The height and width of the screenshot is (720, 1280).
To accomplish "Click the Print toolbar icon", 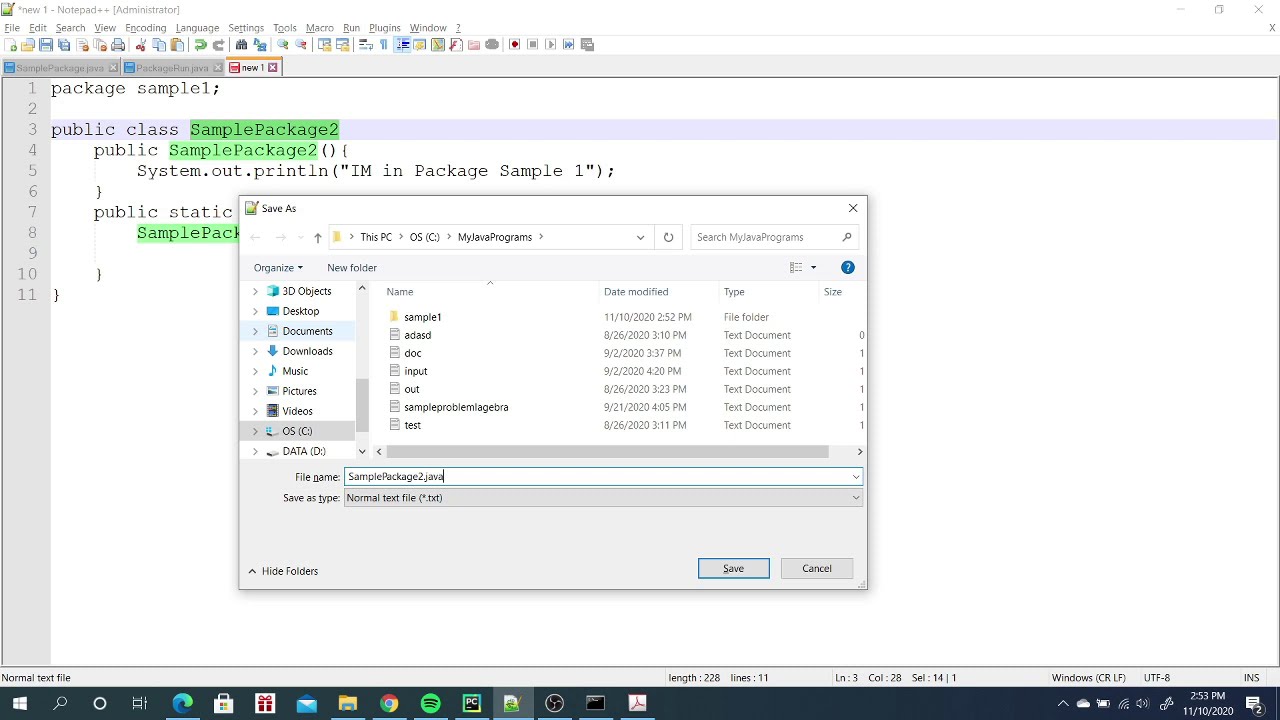I will 118,45.
